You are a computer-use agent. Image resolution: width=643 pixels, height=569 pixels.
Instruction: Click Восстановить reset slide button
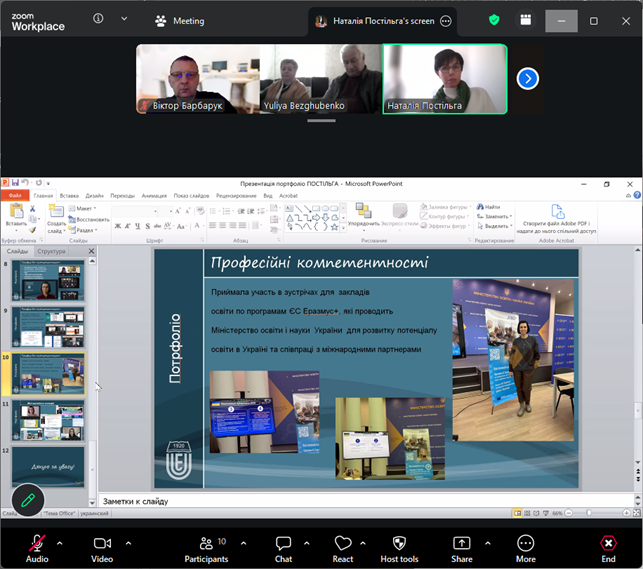(89, 219)
